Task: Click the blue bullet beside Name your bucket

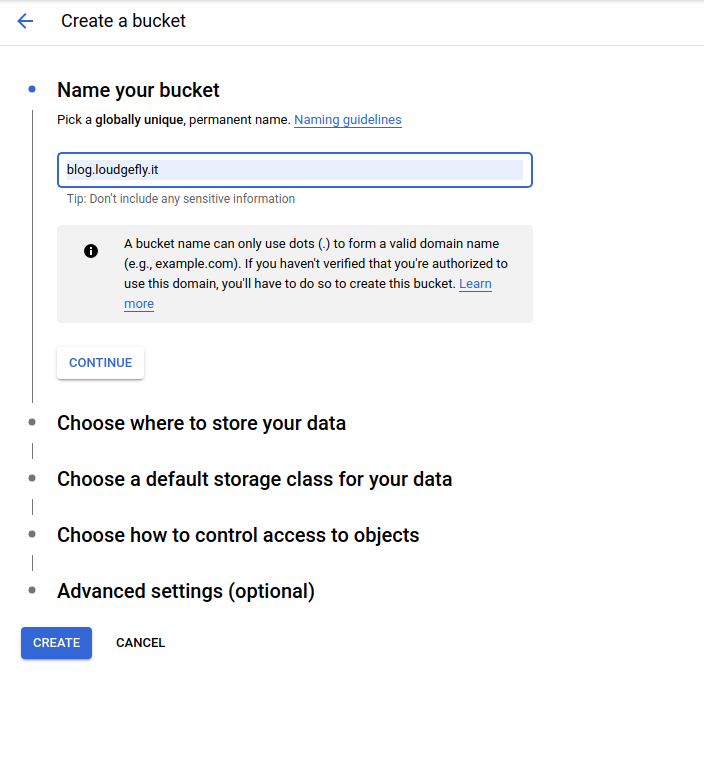Action: (32, 90)
